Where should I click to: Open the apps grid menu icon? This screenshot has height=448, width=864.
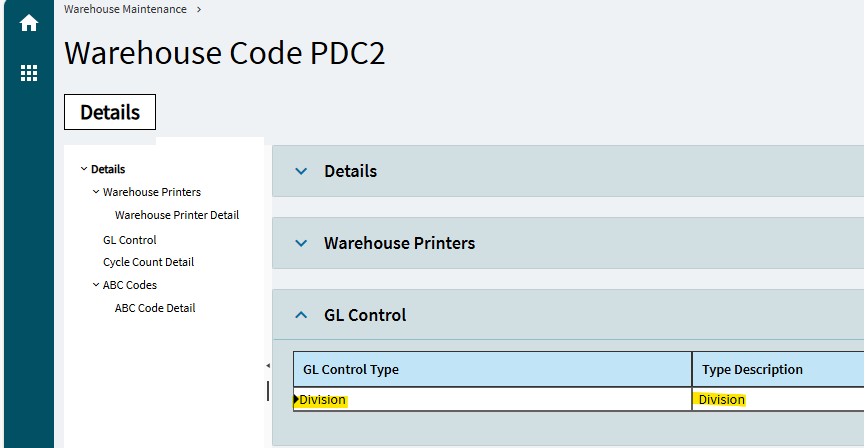click(29, 73)
